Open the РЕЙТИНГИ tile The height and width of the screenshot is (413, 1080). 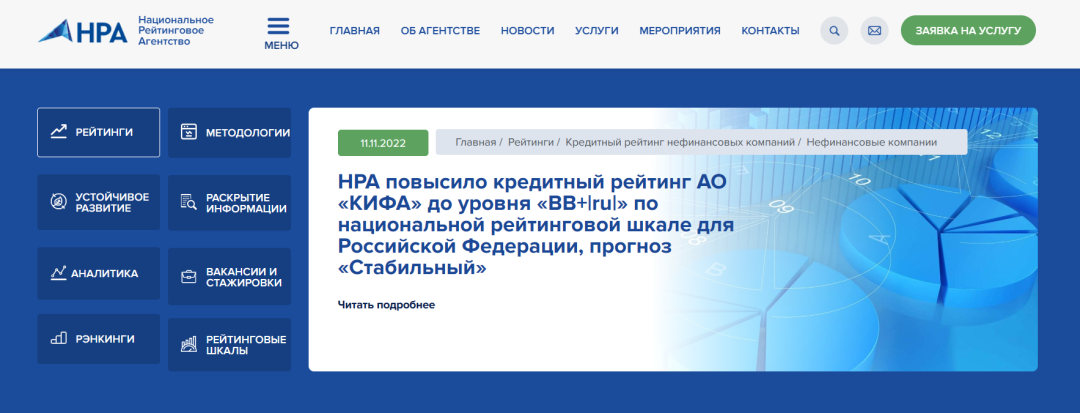pos(98,132)
